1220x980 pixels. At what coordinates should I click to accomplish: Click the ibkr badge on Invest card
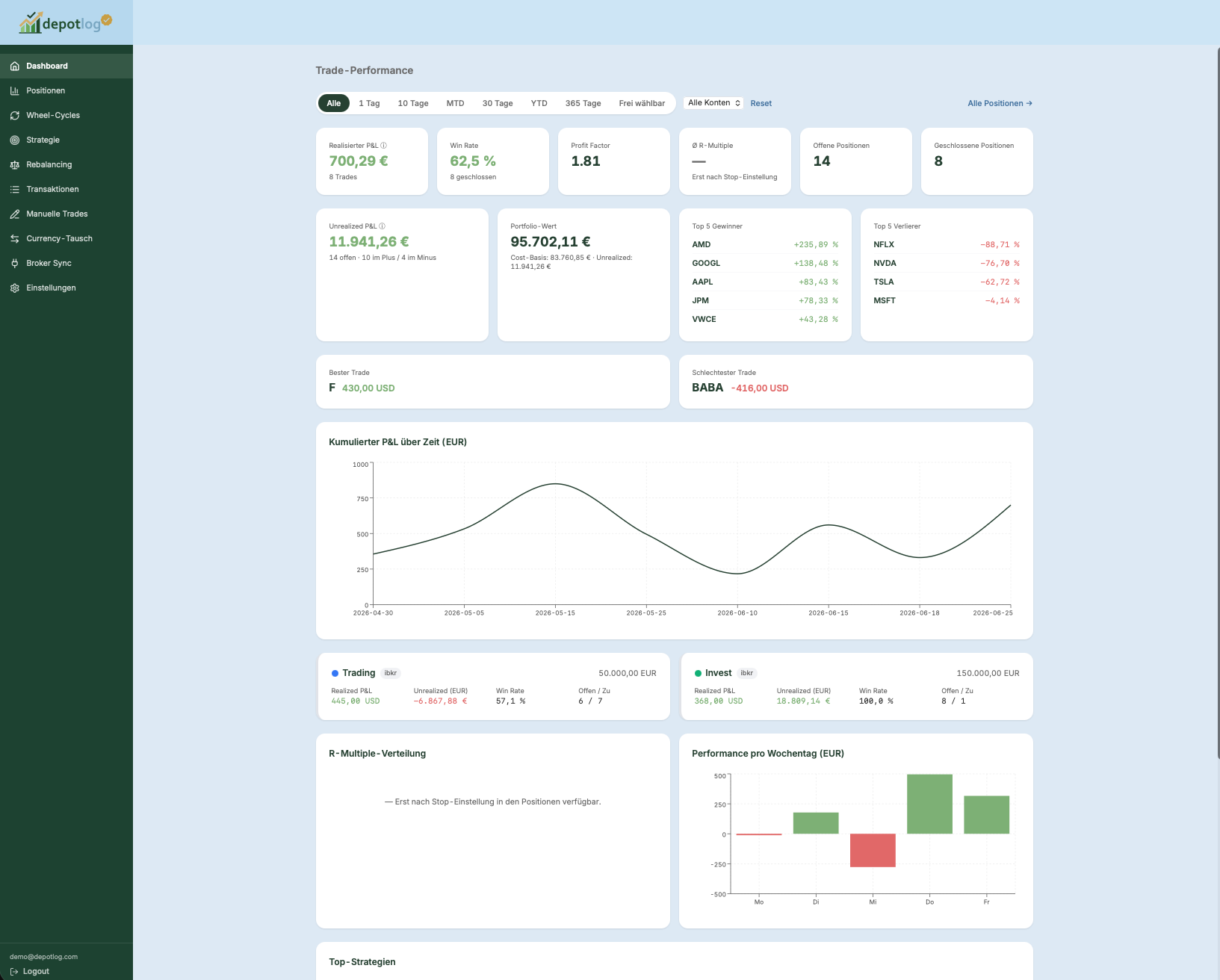pyautogui.click(x=747, y=673)
